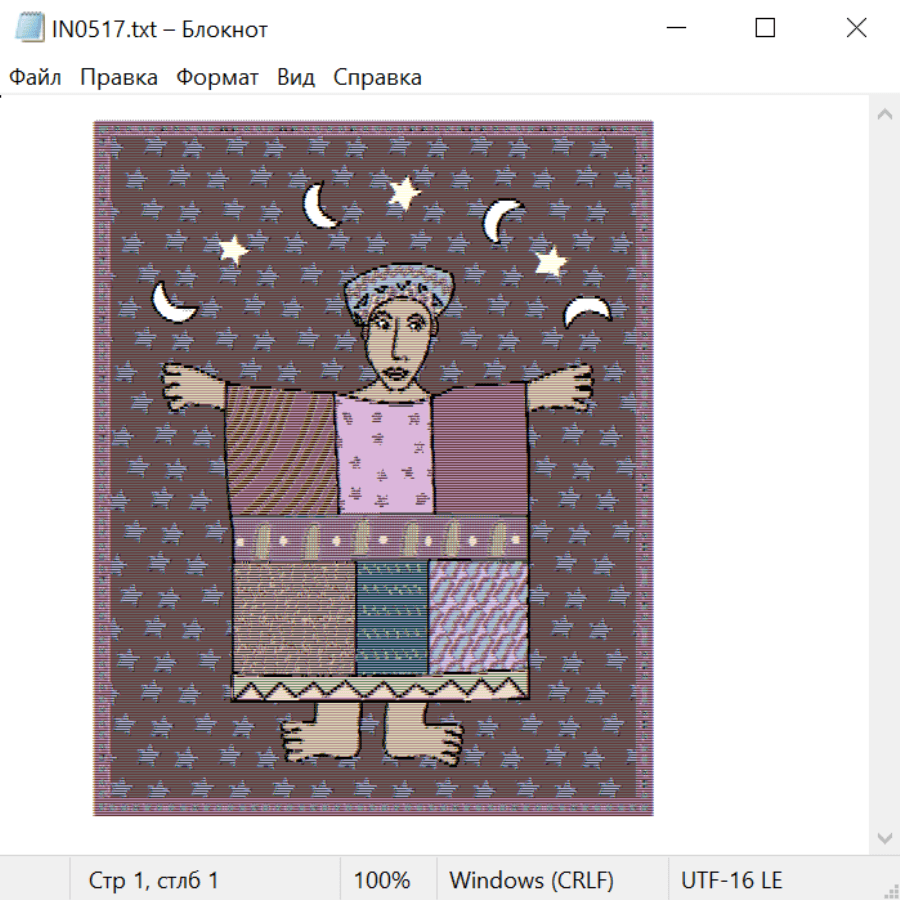
Task: Open the Файл menu
Action: 35,77
